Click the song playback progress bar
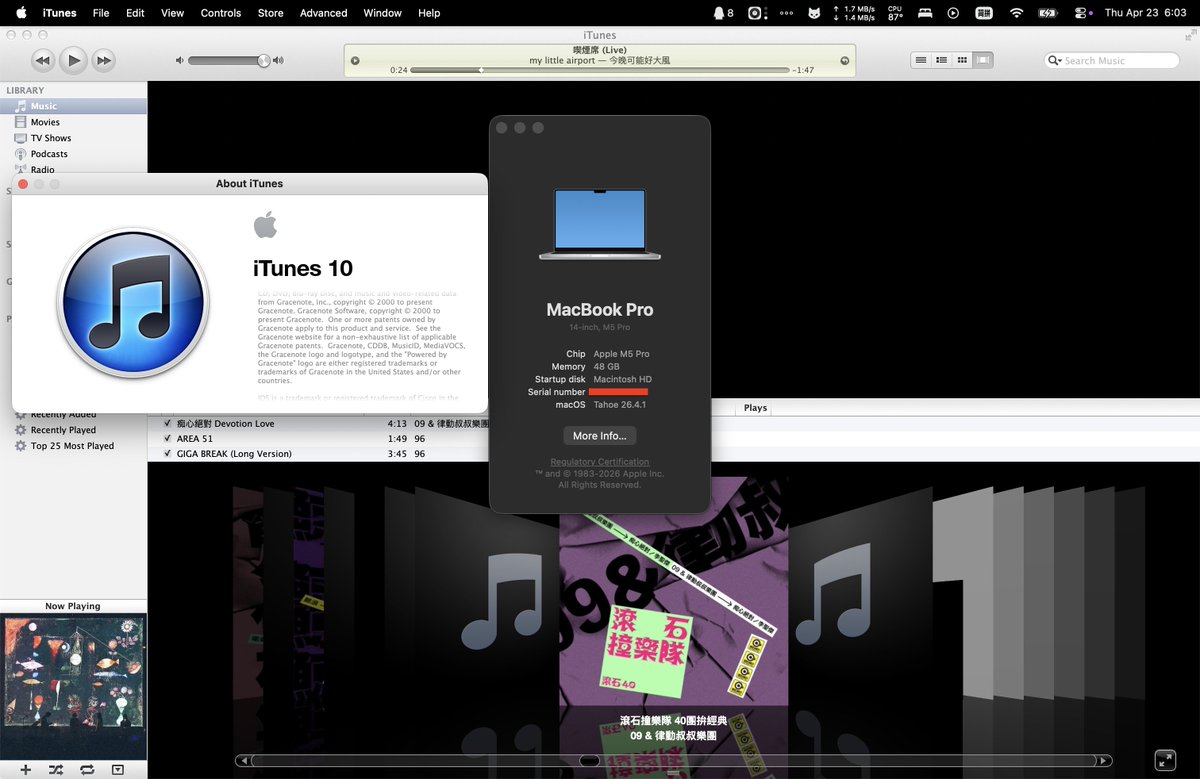The width and height of the screenshot is (1200, 779). click(x=600, y=70)
